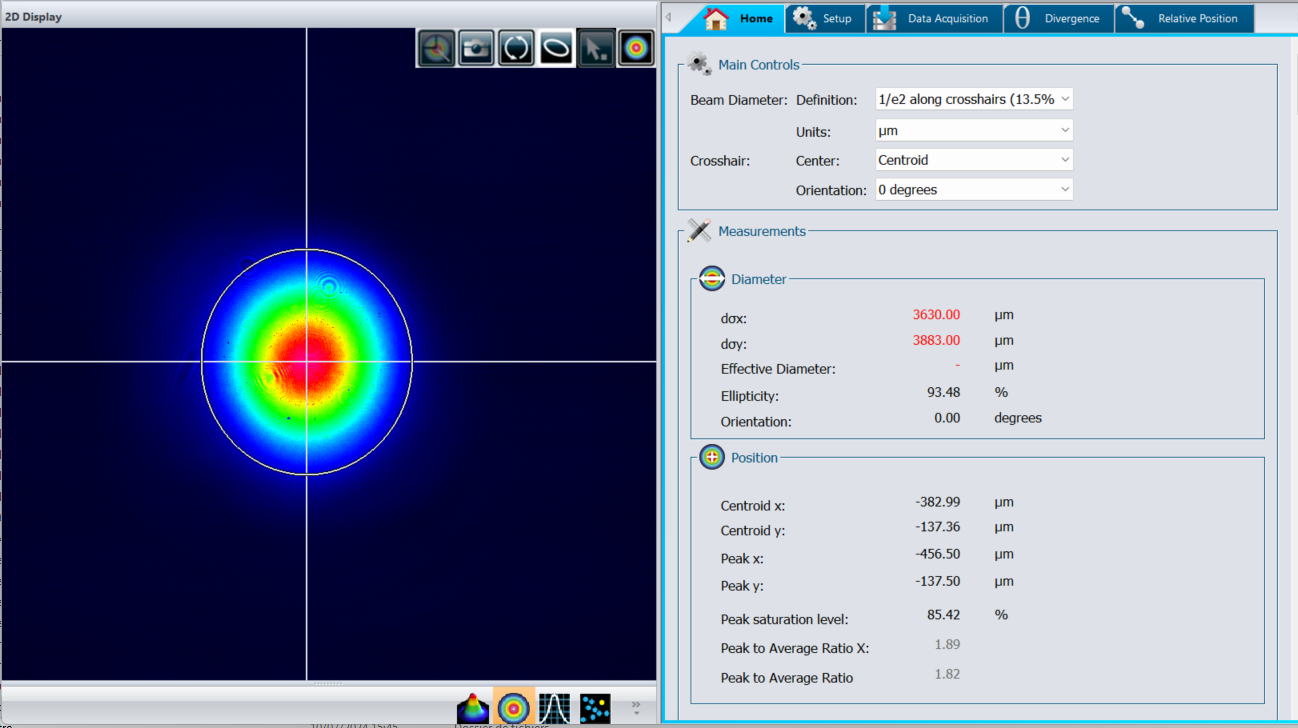
Task: Click the circular arrows refresh icon
Action: [516, 48]
